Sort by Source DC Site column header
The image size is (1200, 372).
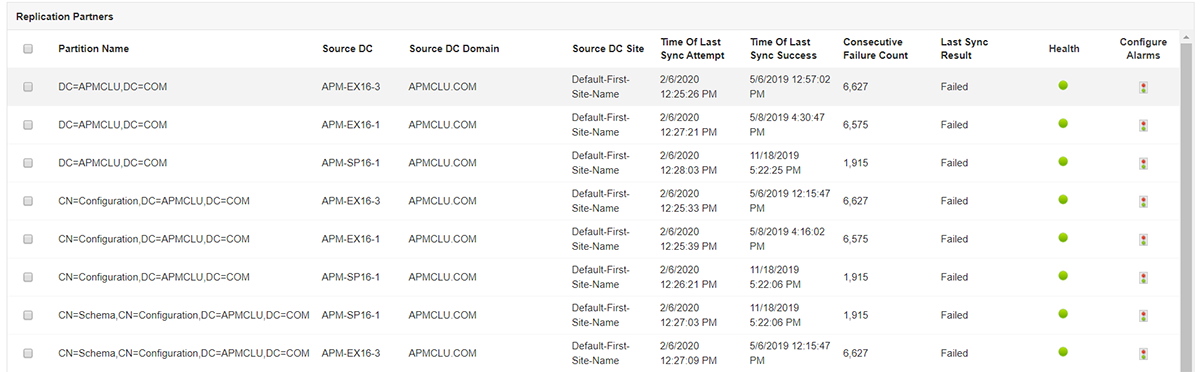608,48
